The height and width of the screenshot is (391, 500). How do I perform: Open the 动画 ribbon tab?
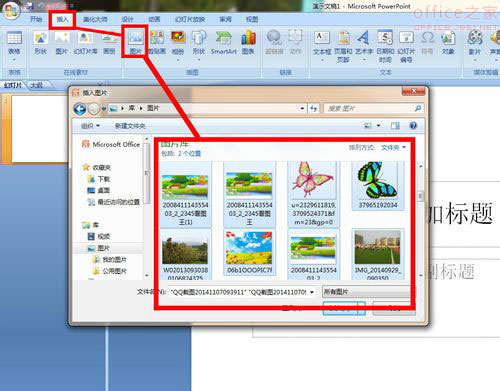154,19
